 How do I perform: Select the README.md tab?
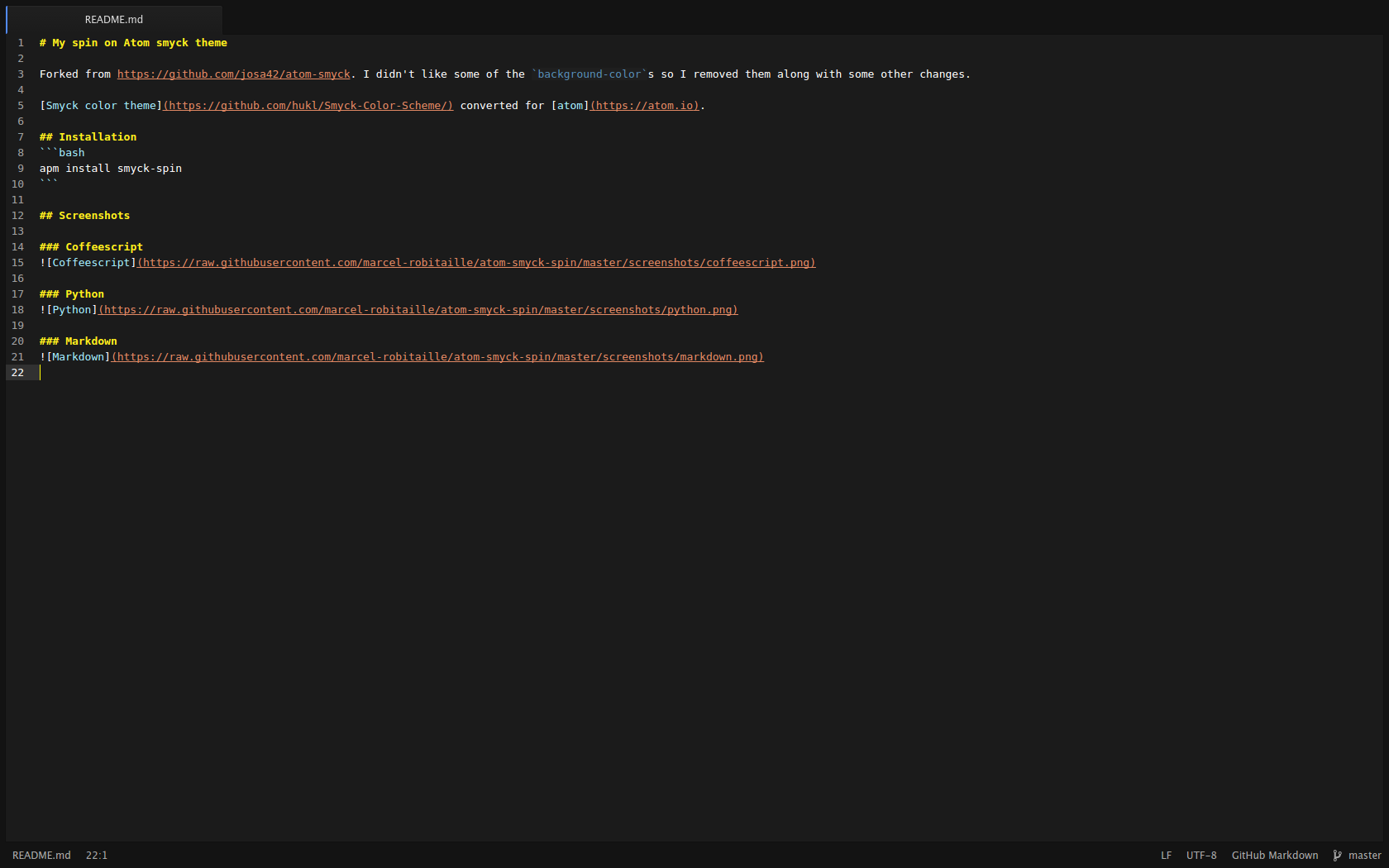[114, 20]
